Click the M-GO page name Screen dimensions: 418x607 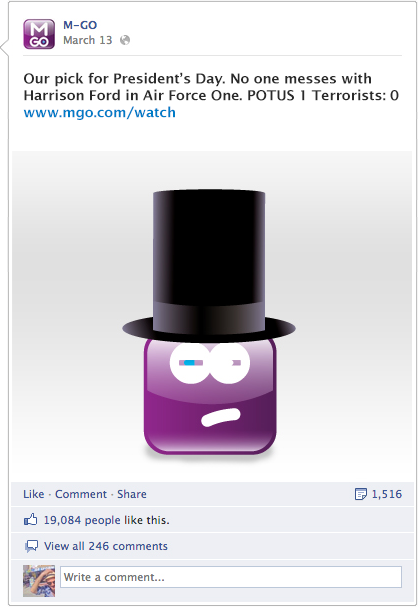coord(80,25)
